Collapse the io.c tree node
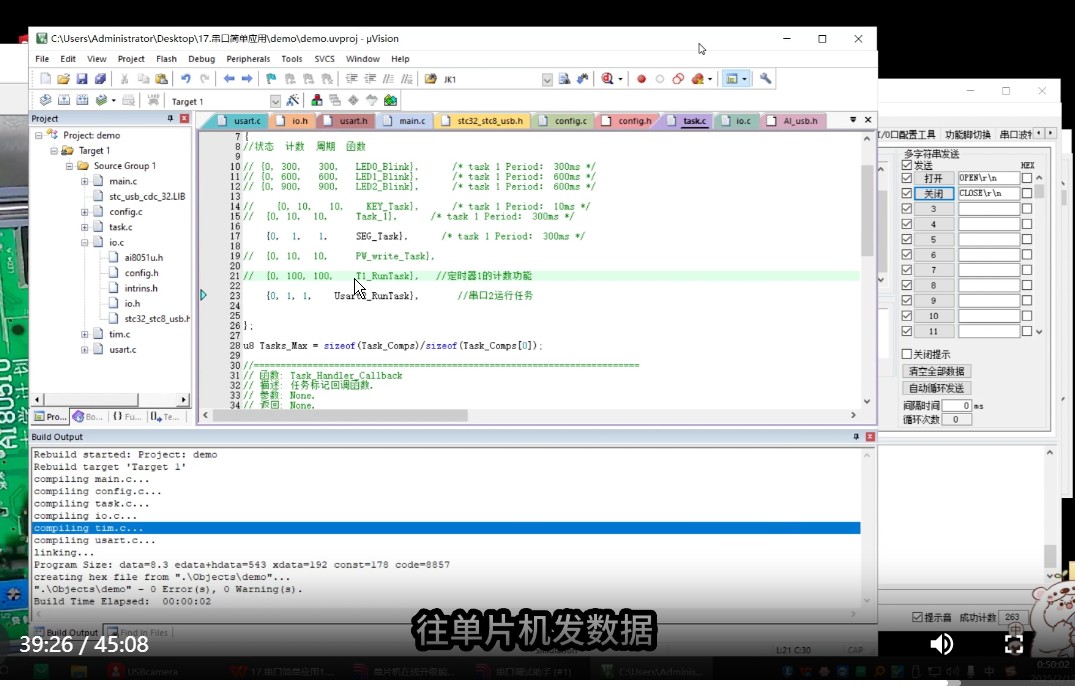The height and width of the screenshot is (686, 1075). (85, 241)
